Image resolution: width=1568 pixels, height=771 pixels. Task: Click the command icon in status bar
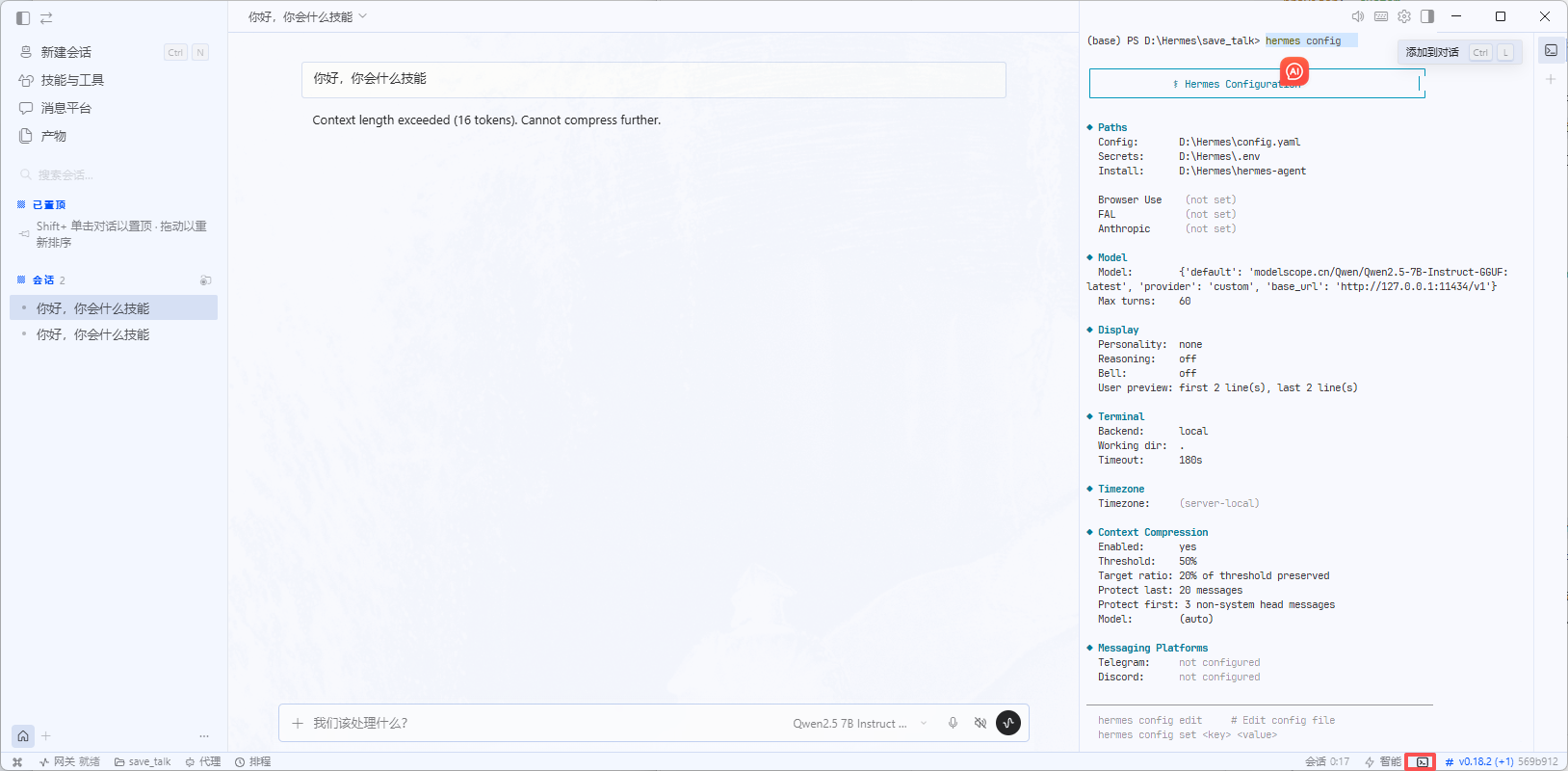17,761
